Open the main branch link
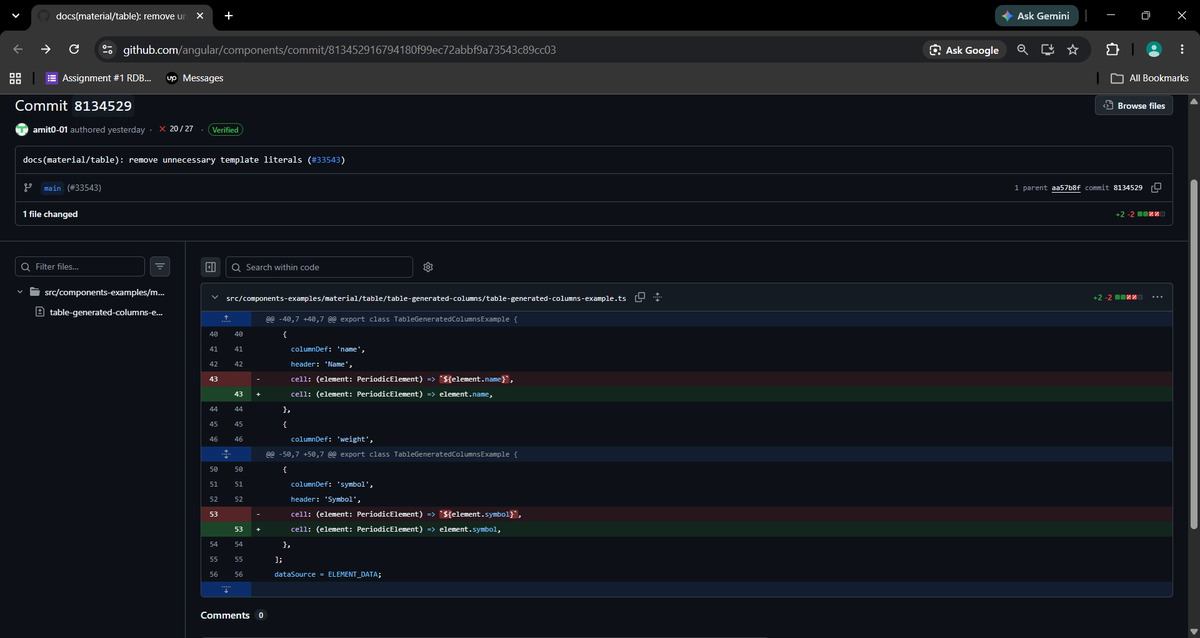1200x638 pixels. pyautogui.click(x=53, y=188)
